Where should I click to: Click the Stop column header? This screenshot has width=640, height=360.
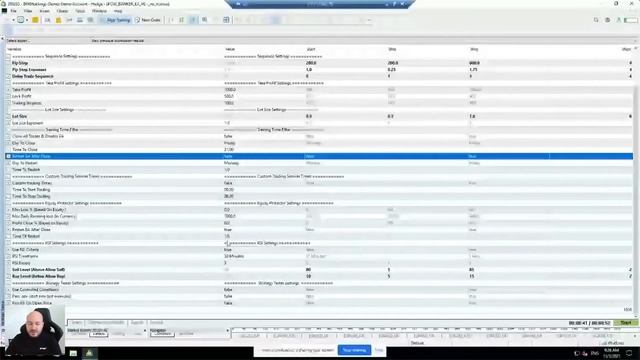tap(474, 49)
